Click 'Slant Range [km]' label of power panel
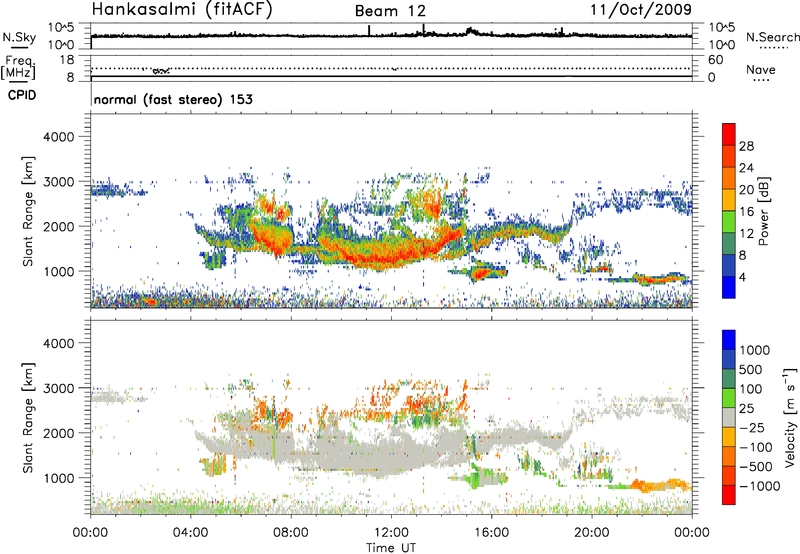This screenshot has width=800, height=554. (28, 211)
